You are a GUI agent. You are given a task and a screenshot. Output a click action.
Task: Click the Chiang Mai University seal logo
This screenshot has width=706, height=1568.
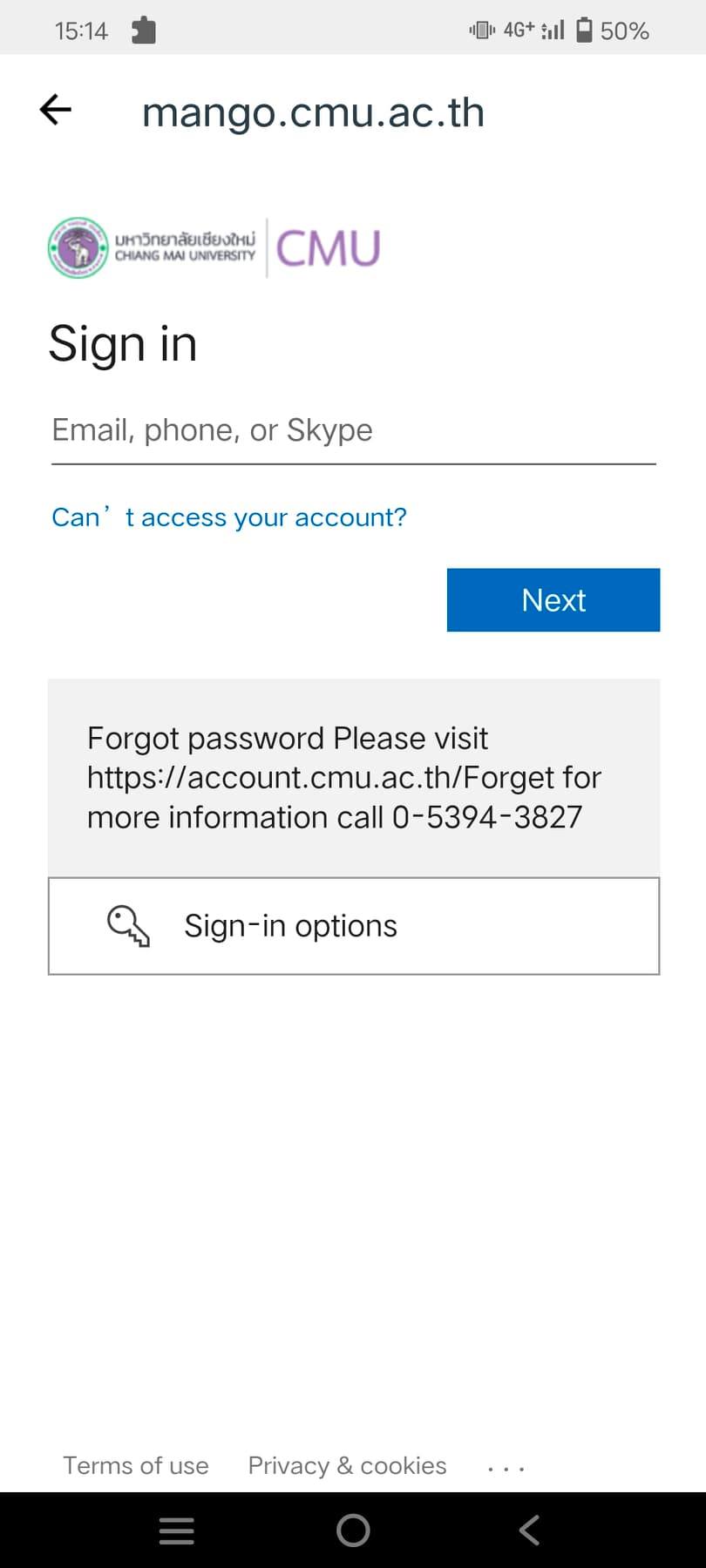pyautogui.click(x=78, y=248)
